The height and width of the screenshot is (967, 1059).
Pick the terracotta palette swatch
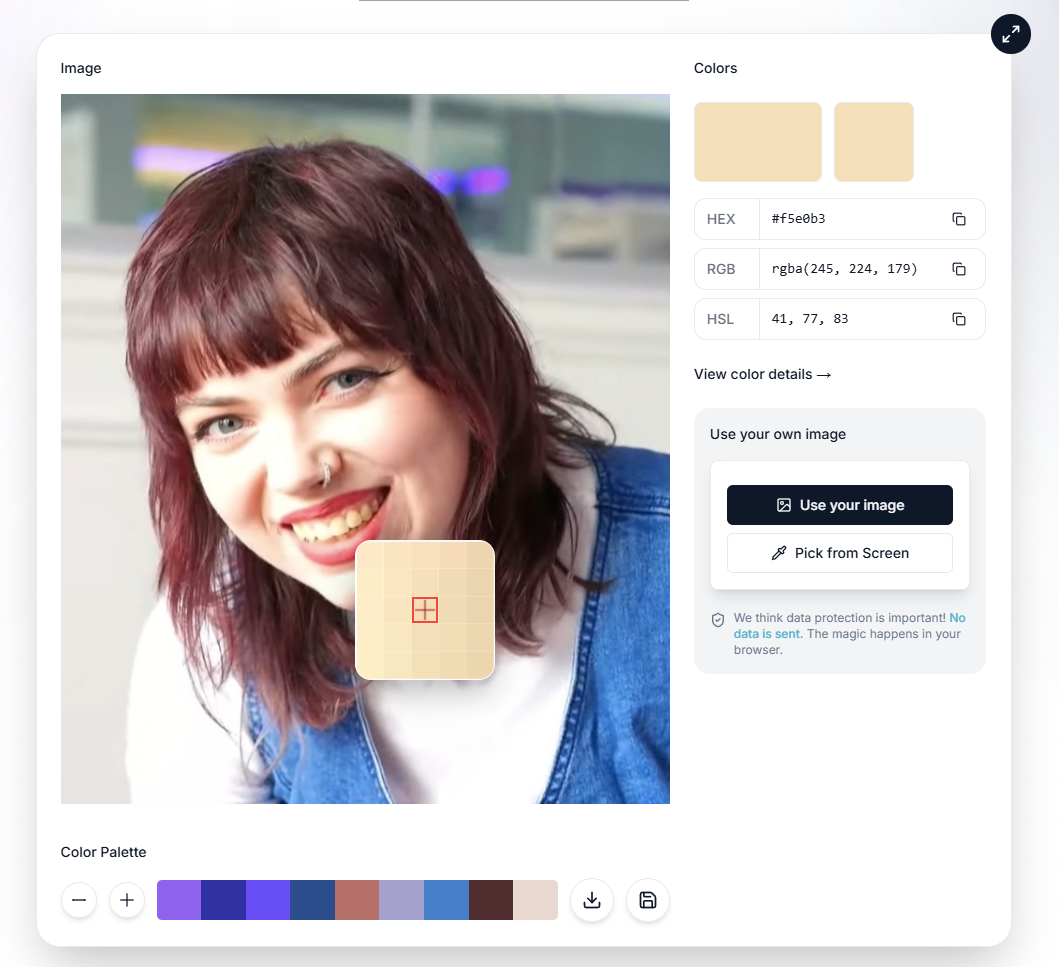(357, 900)
